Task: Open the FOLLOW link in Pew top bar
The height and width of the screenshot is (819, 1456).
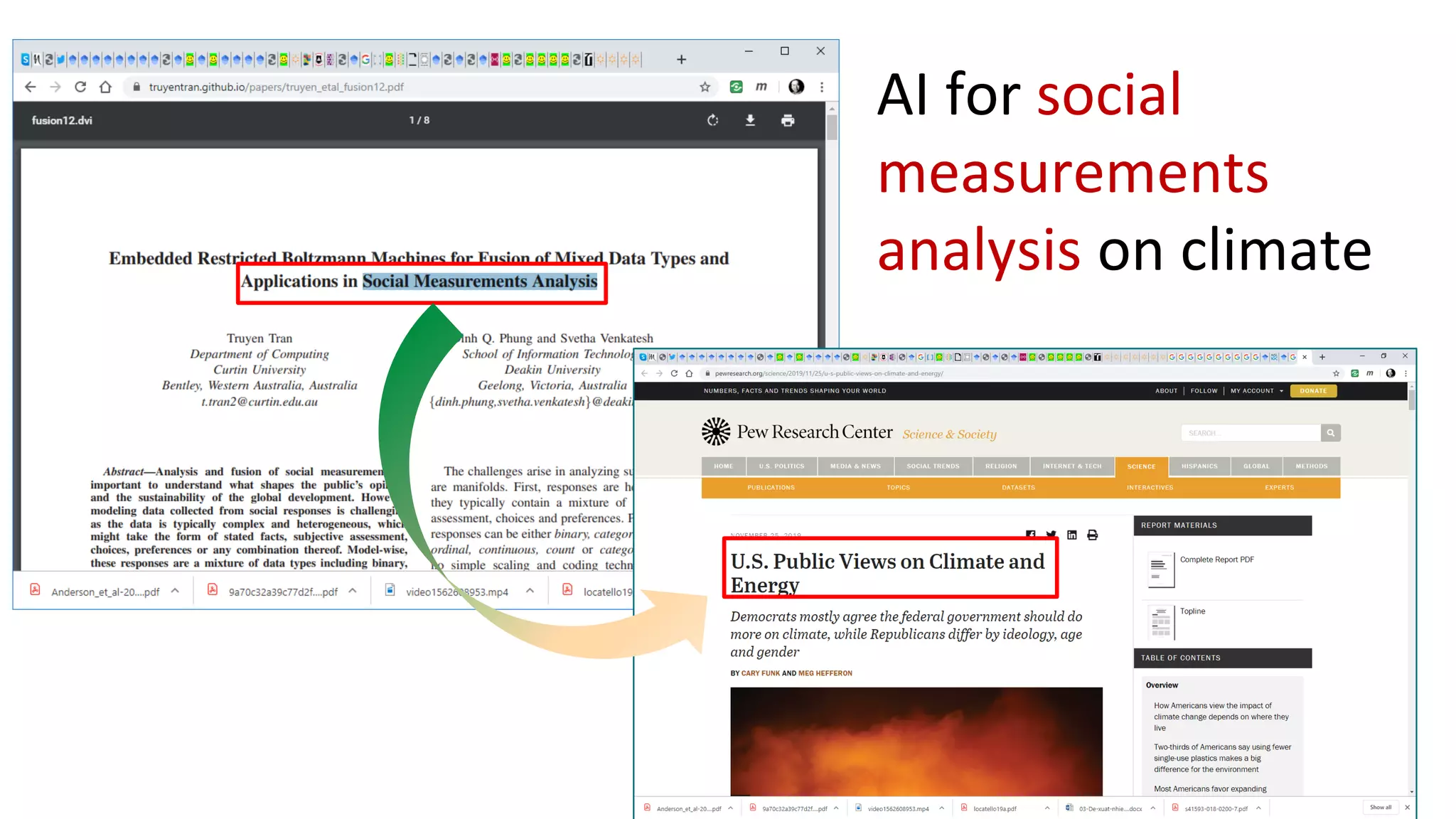Action: (1204, 391)
